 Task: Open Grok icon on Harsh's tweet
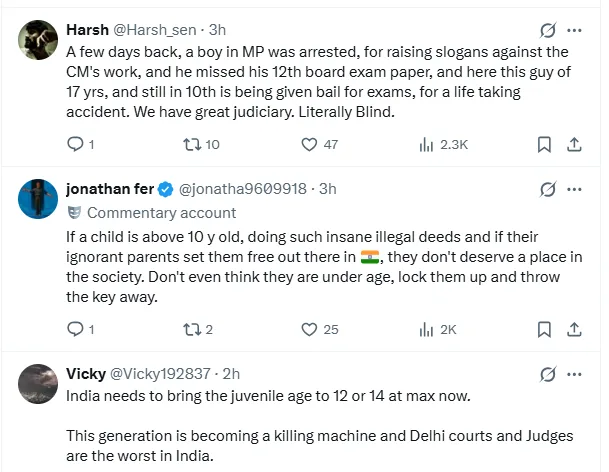(548, 29)
